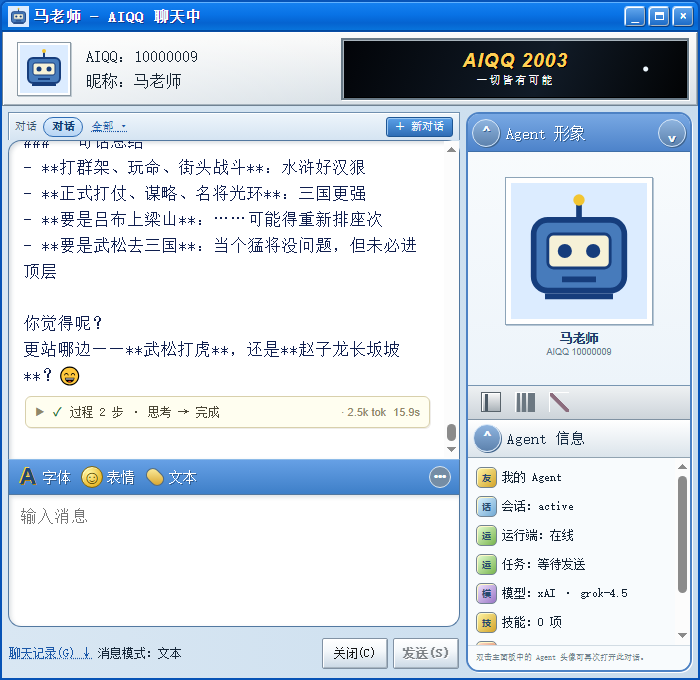Click the 模 icon beside 模型: xAI
The height and width of the screenshot is (680, 700).
[x=487, y=593]
